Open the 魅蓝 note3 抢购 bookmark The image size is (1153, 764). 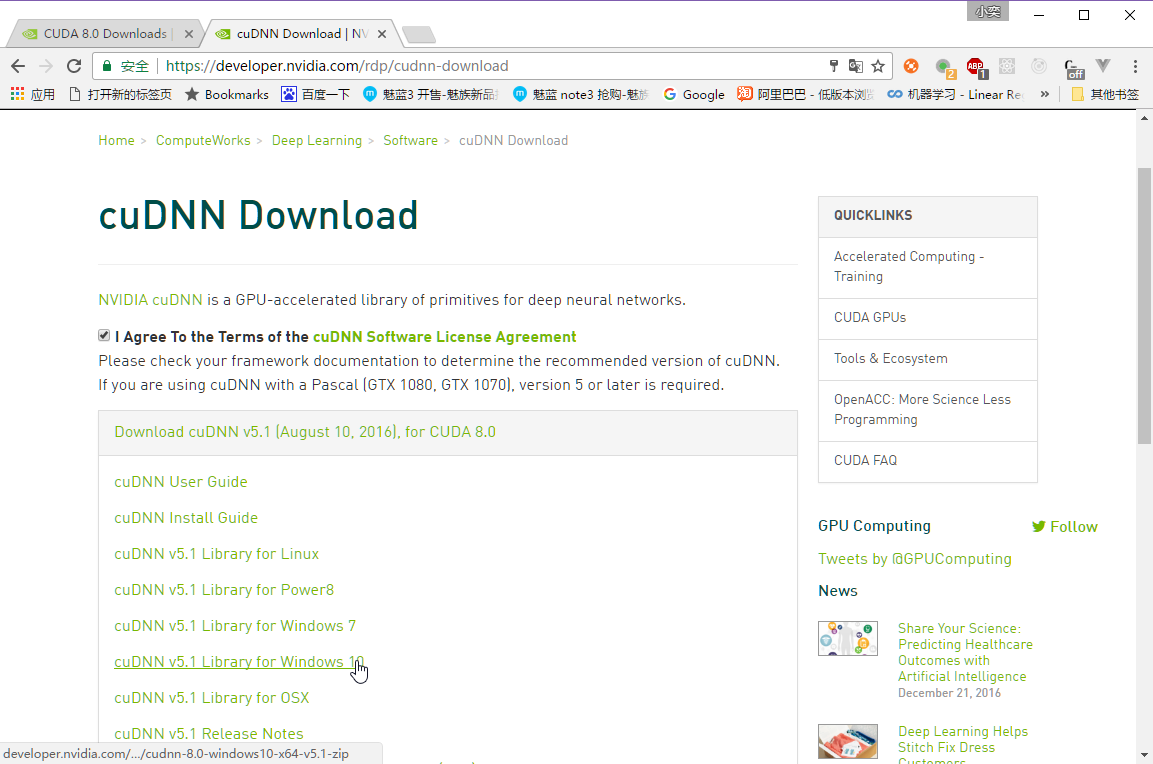pos(581,94)
